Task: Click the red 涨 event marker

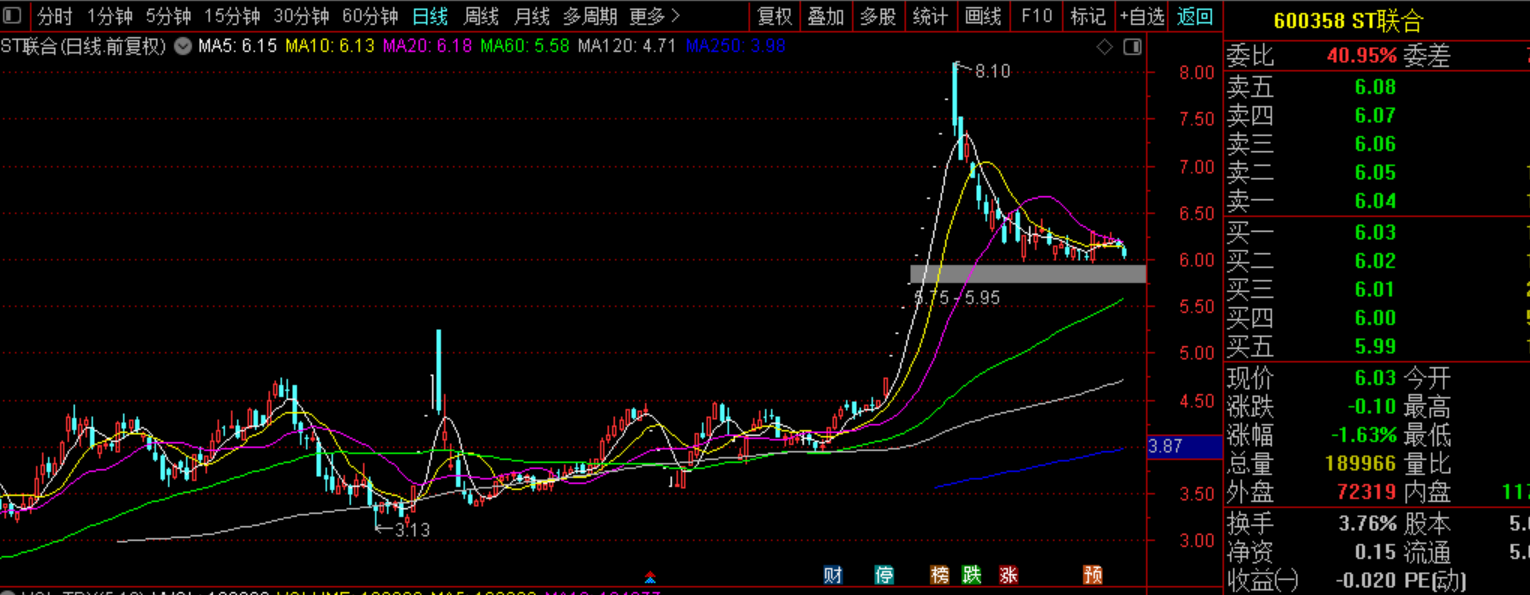Action: pos(1009,575)
